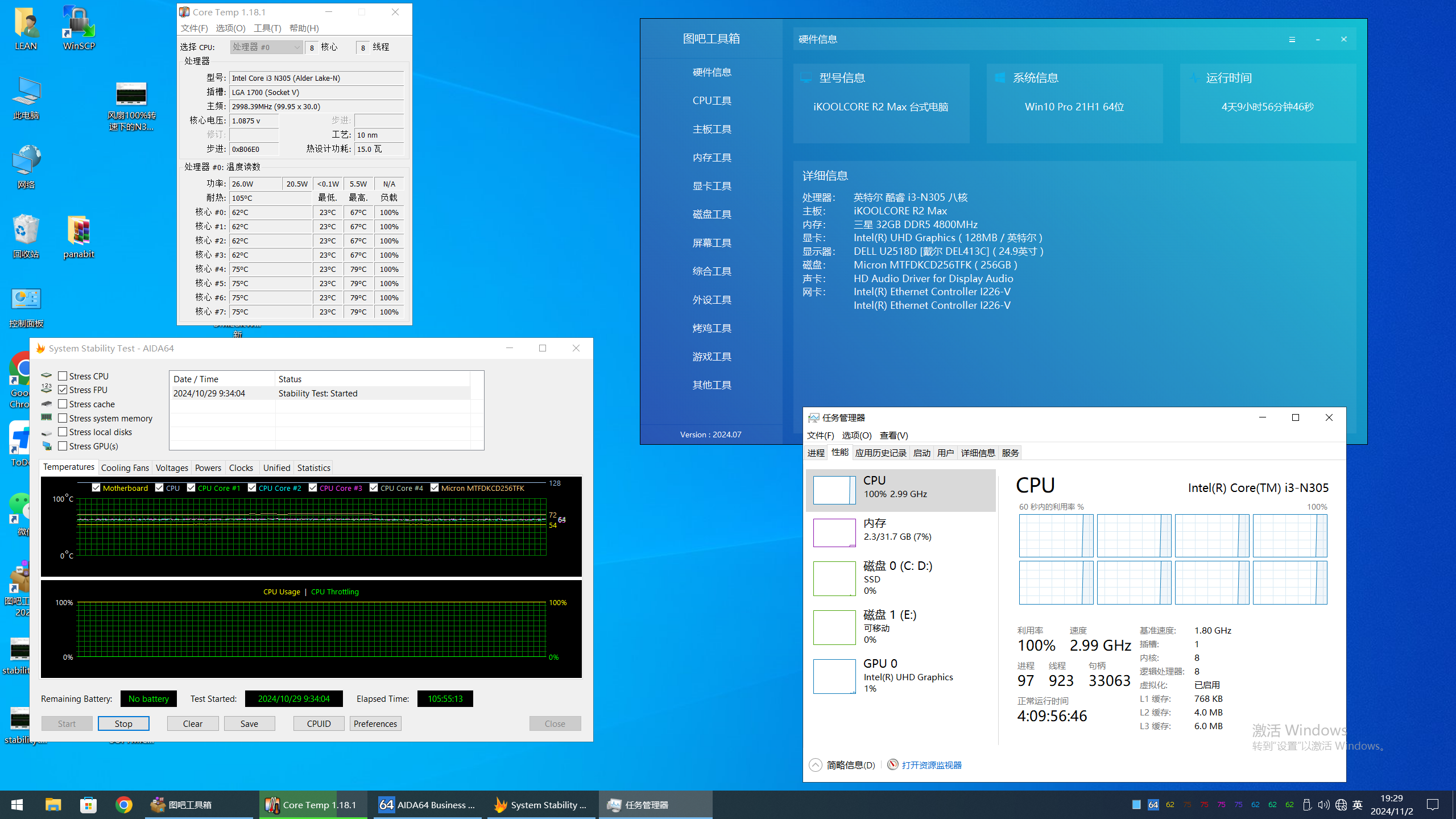
Task: Open File Explorer from the taskbar
Action: point(53,805)
